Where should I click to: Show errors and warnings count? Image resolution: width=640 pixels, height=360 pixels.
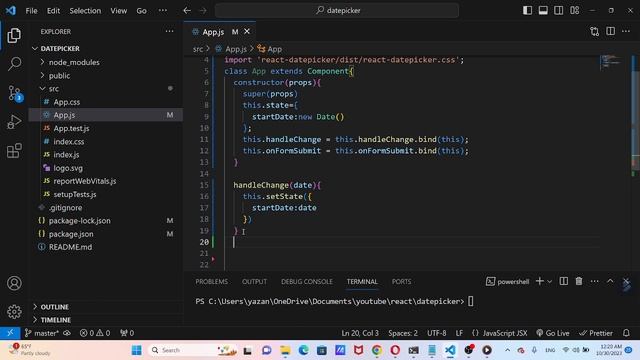point(95,333)
